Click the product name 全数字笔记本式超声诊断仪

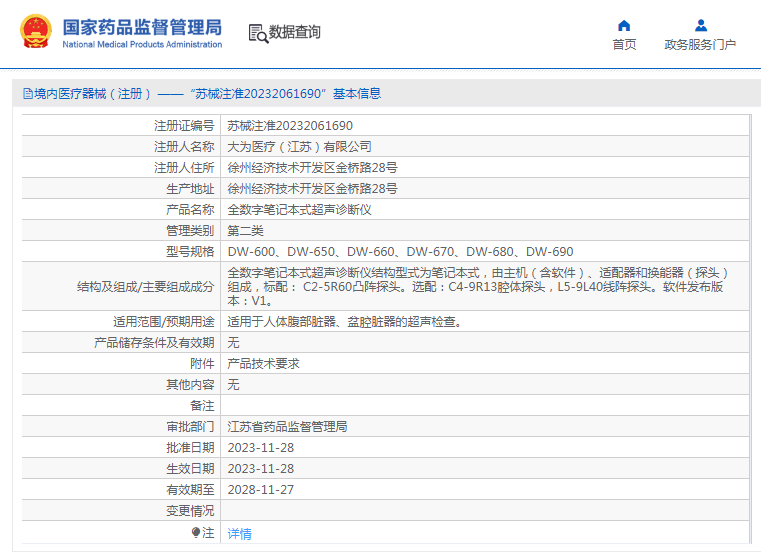coord(299,210)
